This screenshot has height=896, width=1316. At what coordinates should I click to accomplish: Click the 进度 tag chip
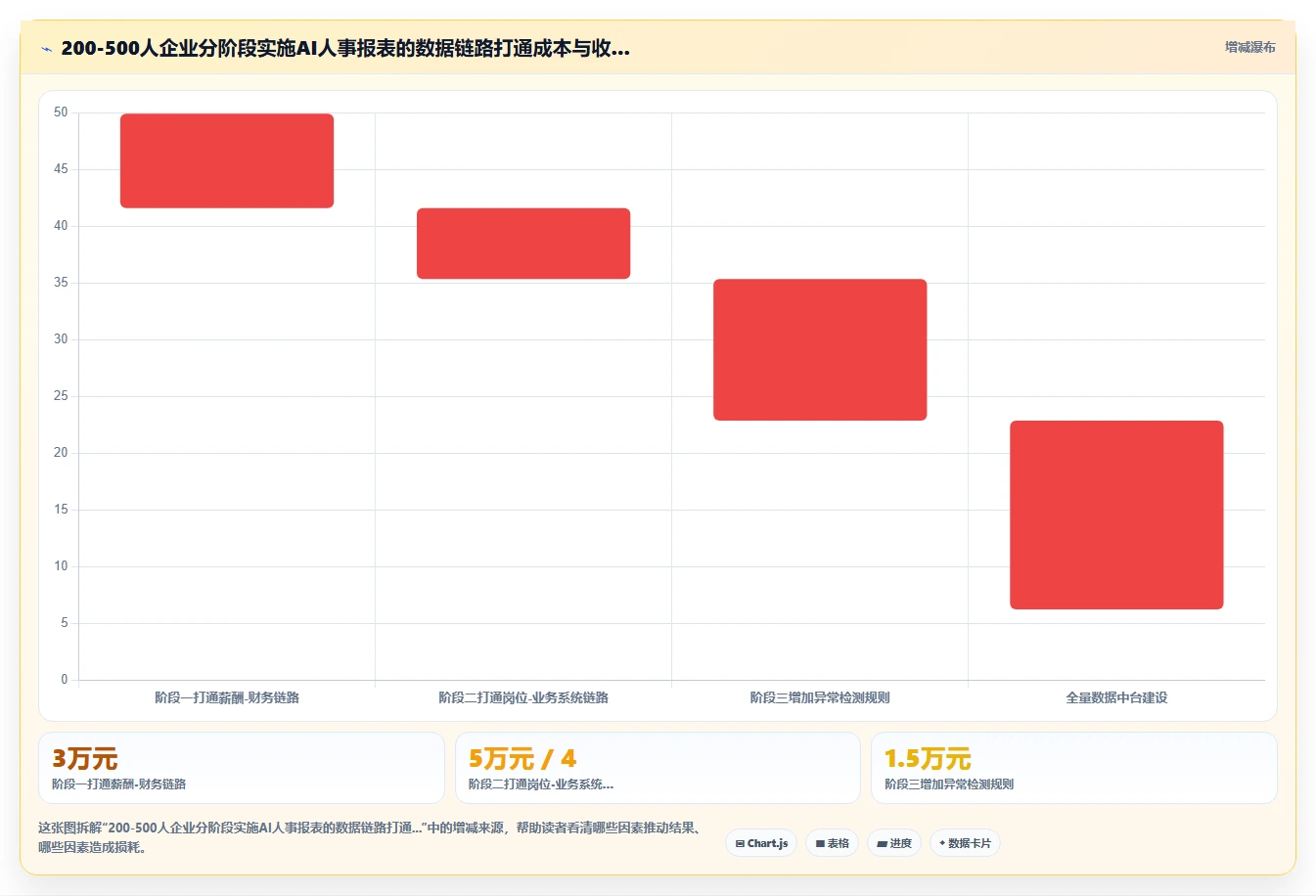click(894, 843)
